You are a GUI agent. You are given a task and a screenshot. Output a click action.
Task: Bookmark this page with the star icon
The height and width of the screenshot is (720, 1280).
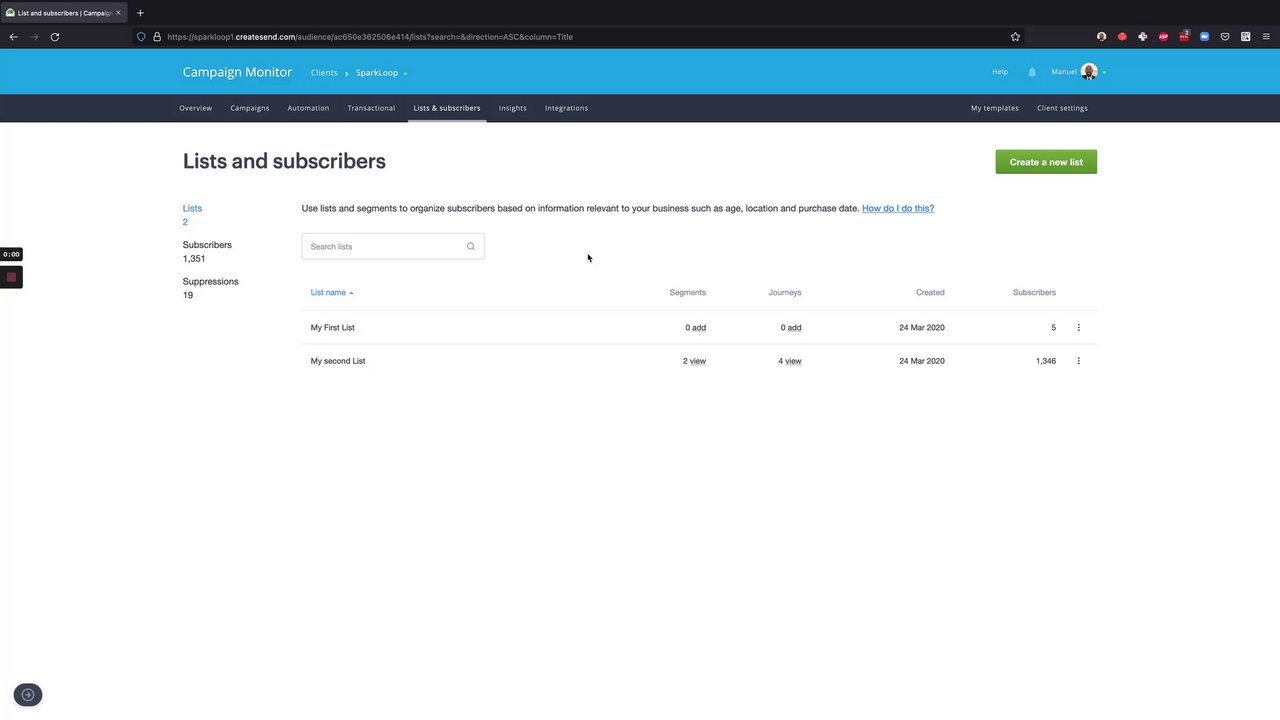click(x=1015, y=37)
